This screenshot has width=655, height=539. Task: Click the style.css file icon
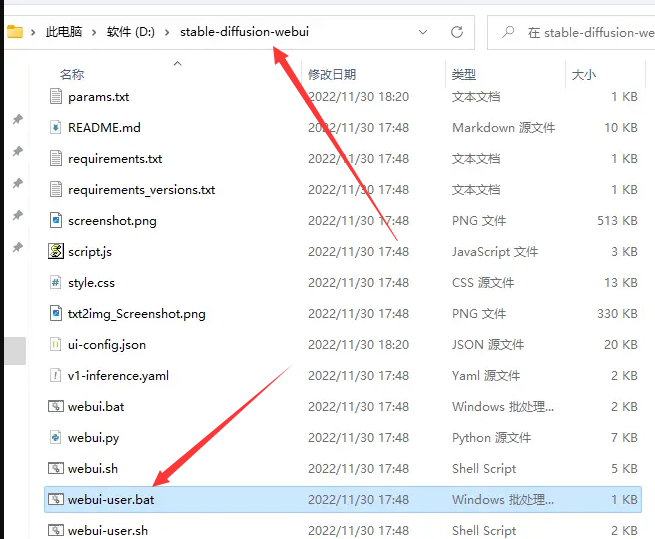[56, 282]
